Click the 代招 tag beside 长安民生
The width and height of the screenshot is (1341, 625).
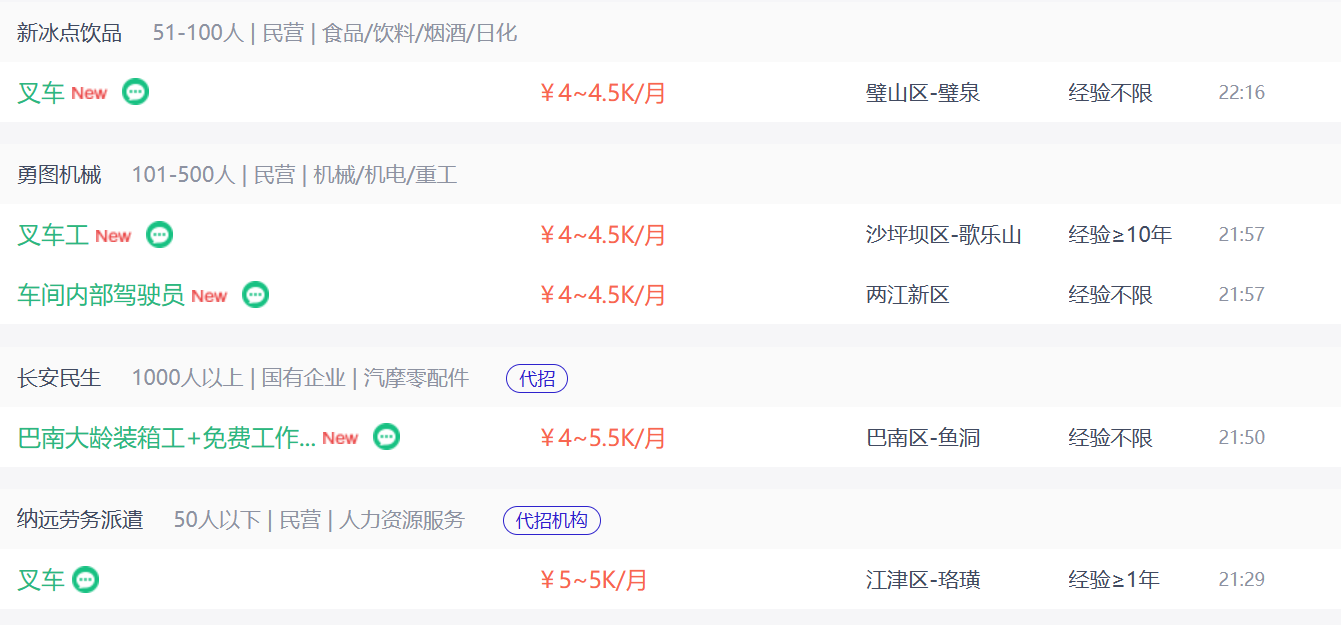point(537,379)
